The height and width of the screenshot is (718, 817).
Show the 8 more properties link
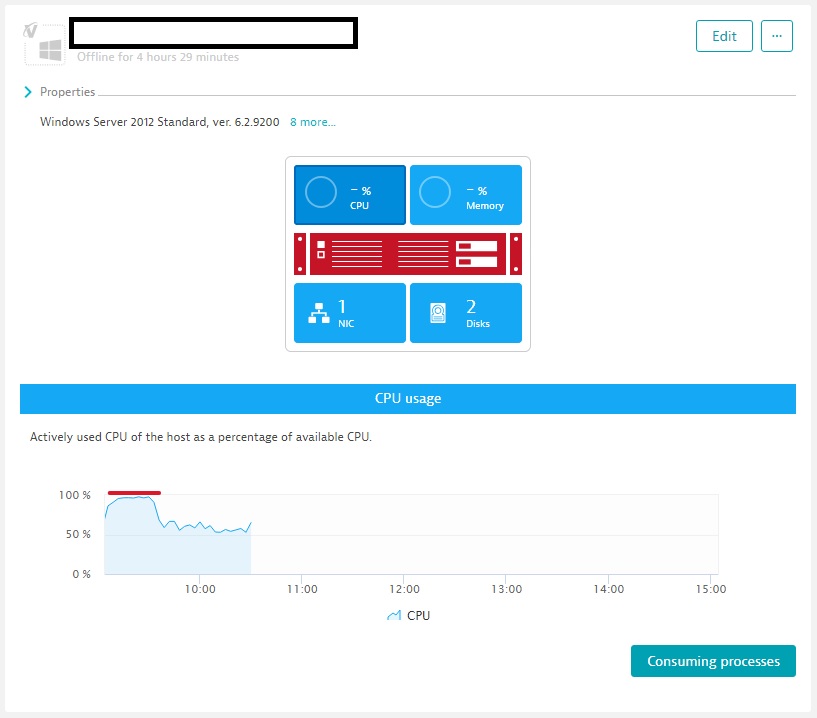tap(313, 122)
